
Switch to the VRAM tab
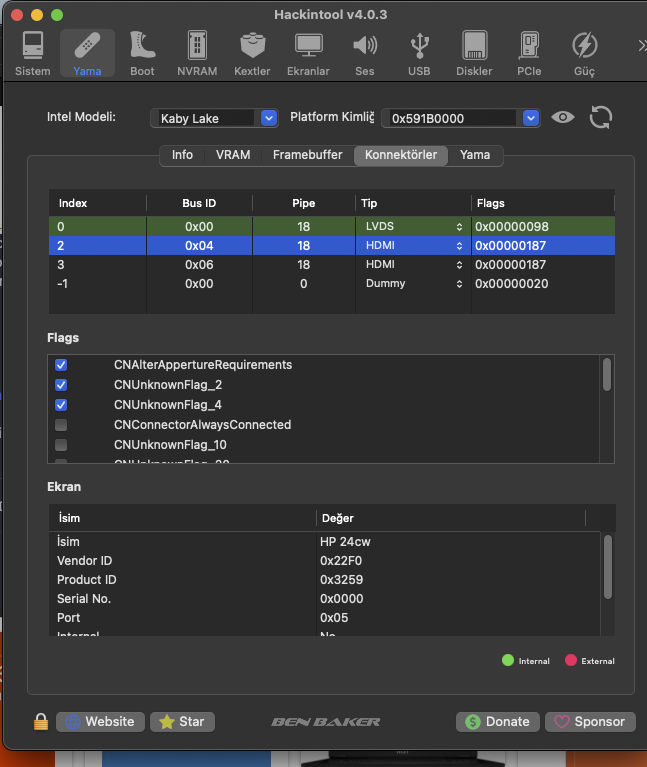[x=233, y=155]
